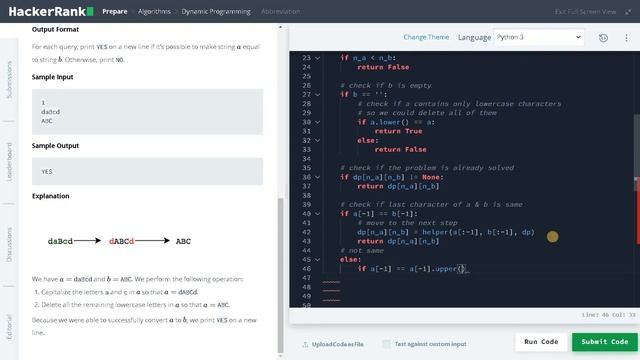The height and width of the screenshot is (360, 640).
Task: Open the Abbreviation breadcrumb
Action: (280, 11)
